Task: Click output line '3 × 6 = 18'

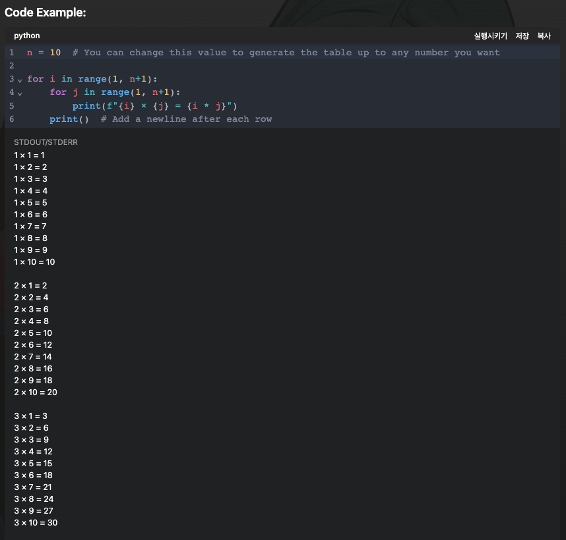Action: 33,475
